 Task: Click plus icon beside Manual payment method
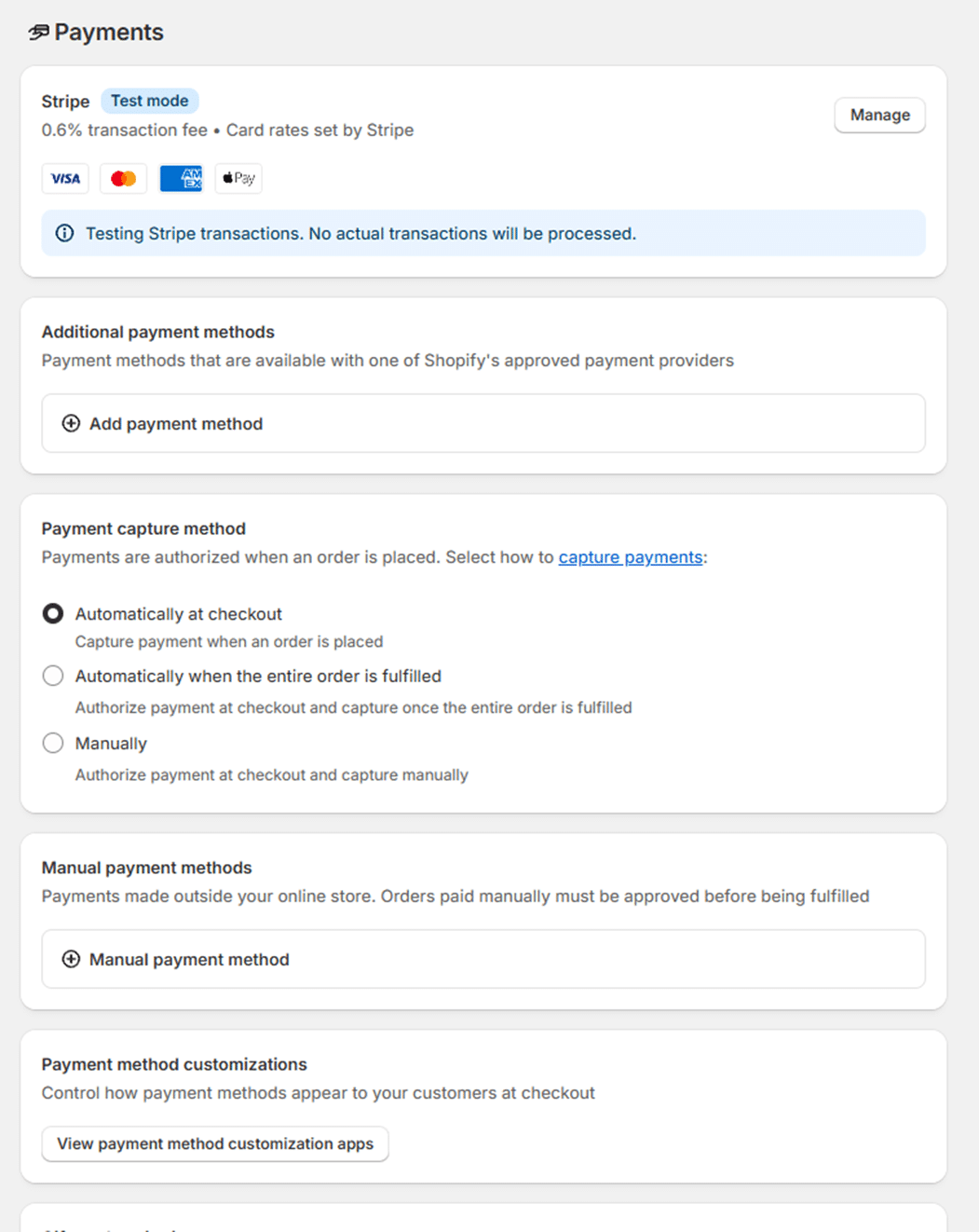pyautogui.click(x=71, y=959)
